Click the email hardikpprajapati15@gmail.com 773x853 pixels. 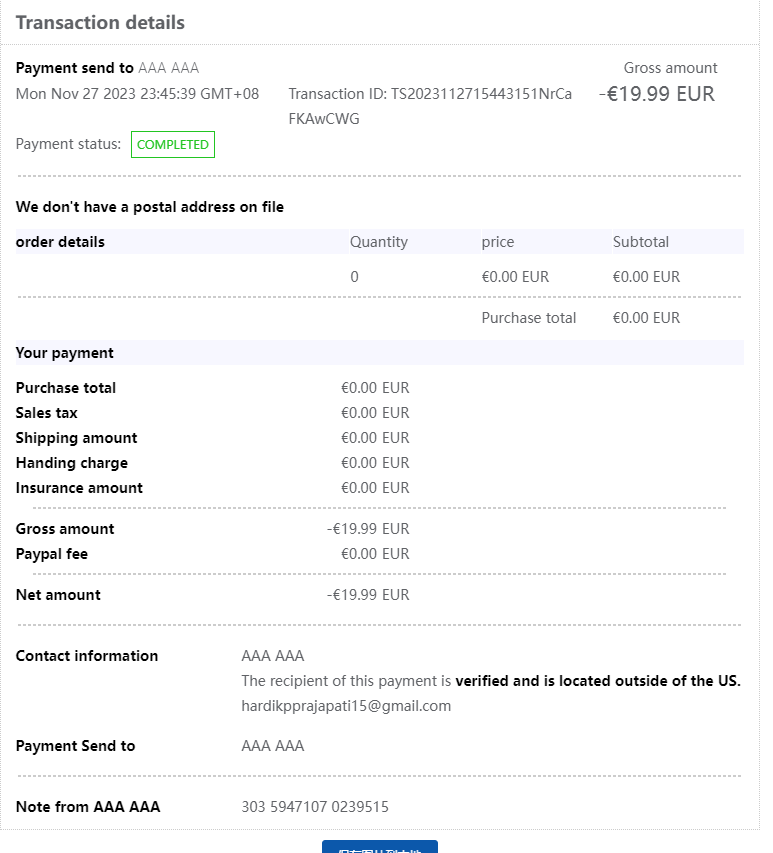point(346,706)
